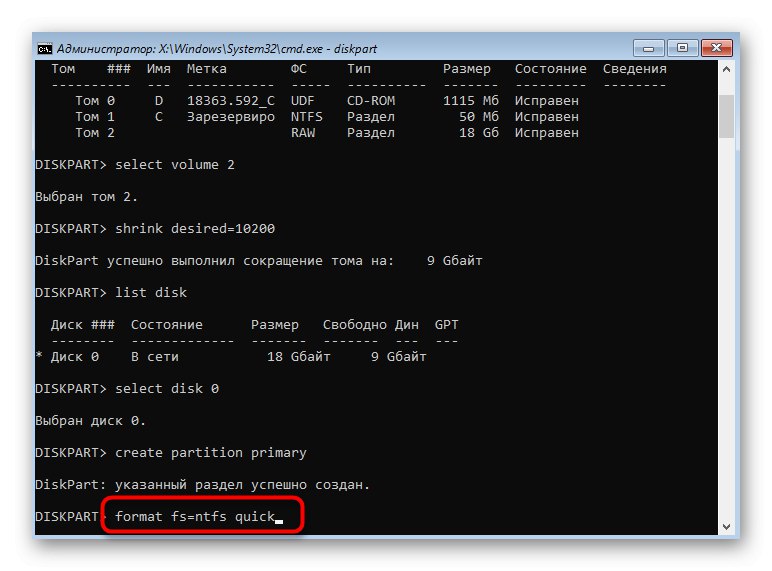Click the 'Том 1' row label
This screenshot has width=772, height=571.
pos(95,117)
